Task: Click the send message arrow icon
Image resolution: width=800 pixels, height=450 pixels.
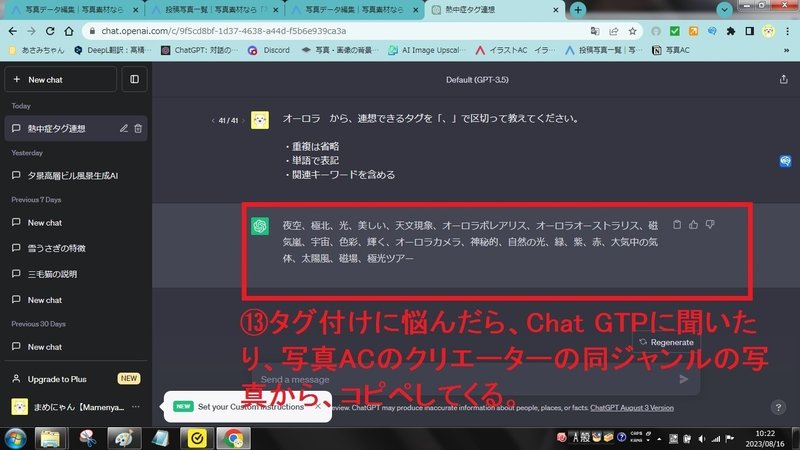Action: coord(684,379)
